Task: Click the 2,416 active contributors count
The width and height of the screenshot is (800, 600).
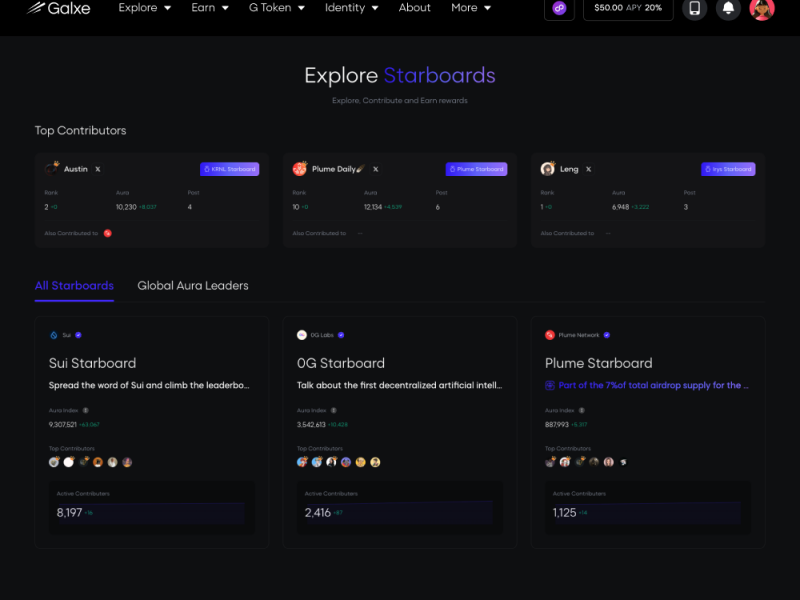Action: coord(318,513)
